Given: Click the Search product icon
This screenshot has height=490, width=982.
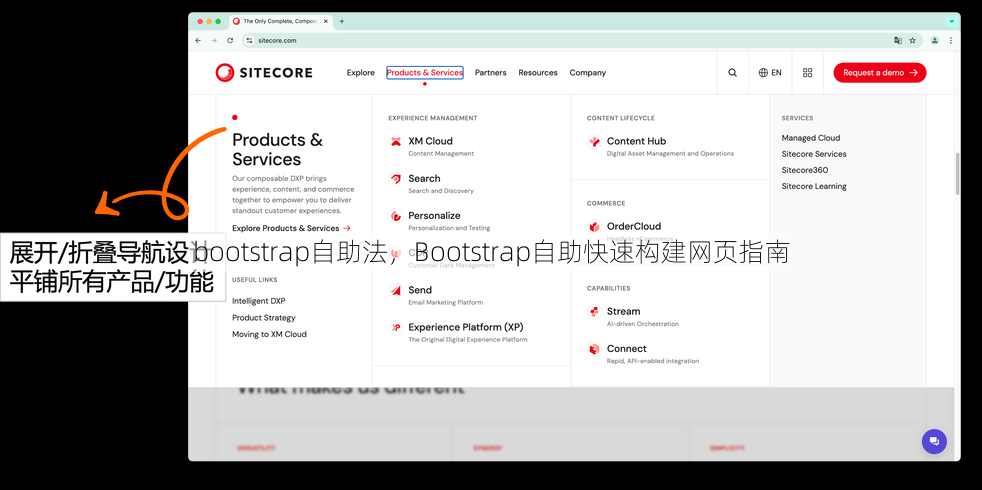Looking at the screenshot, I should coord(396,179).
